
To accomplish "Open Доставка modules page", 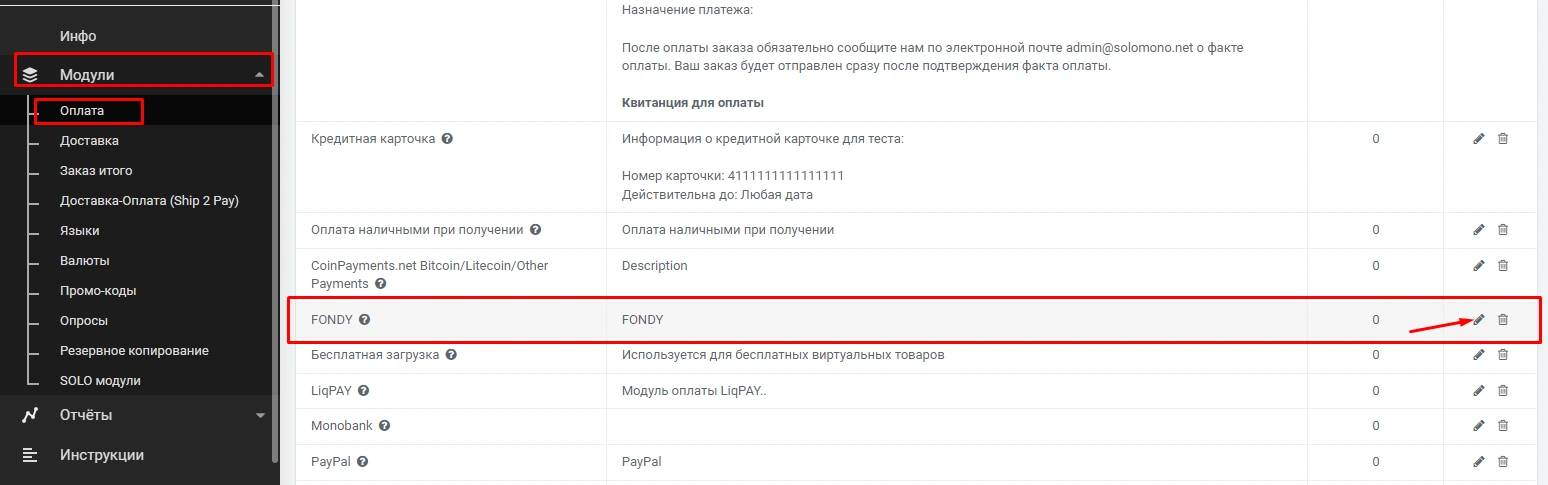I will 89,141.
